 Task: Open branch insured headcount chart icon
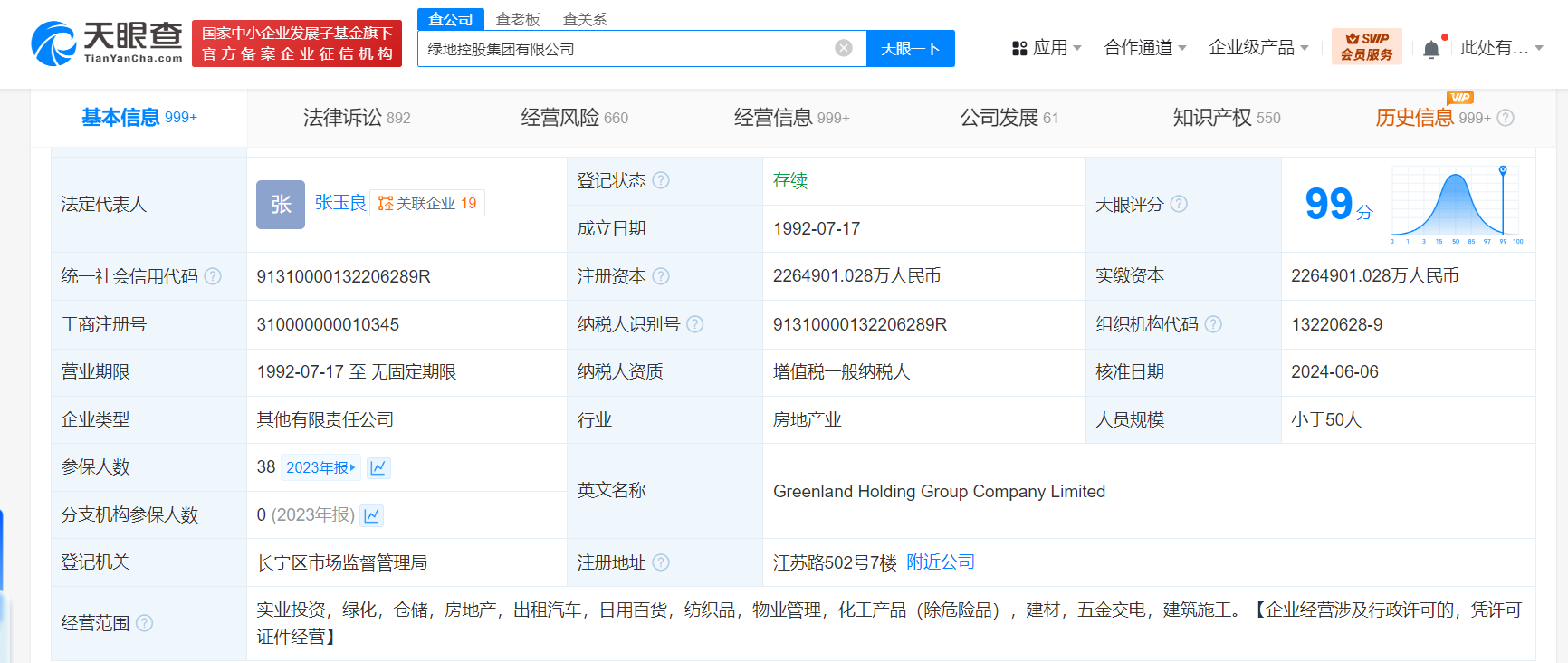click(371, 515)
